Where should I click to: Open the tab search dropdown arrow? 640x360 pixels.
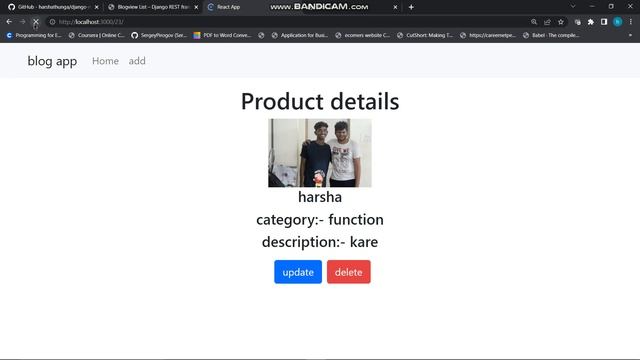573,7
